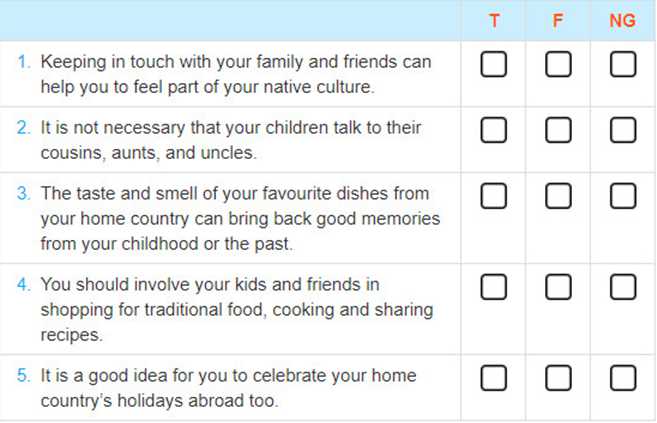Click the NG column header

622,21
